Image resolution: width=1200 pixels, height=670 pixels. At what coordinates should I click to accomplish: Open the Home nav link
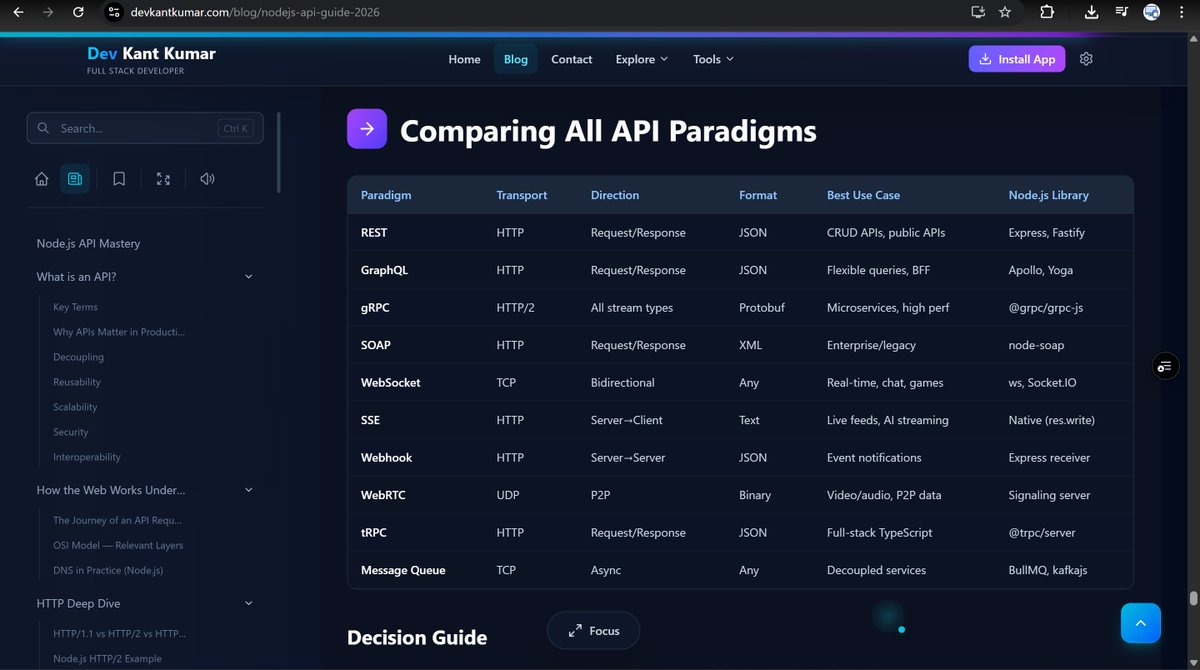coord(464,59)
